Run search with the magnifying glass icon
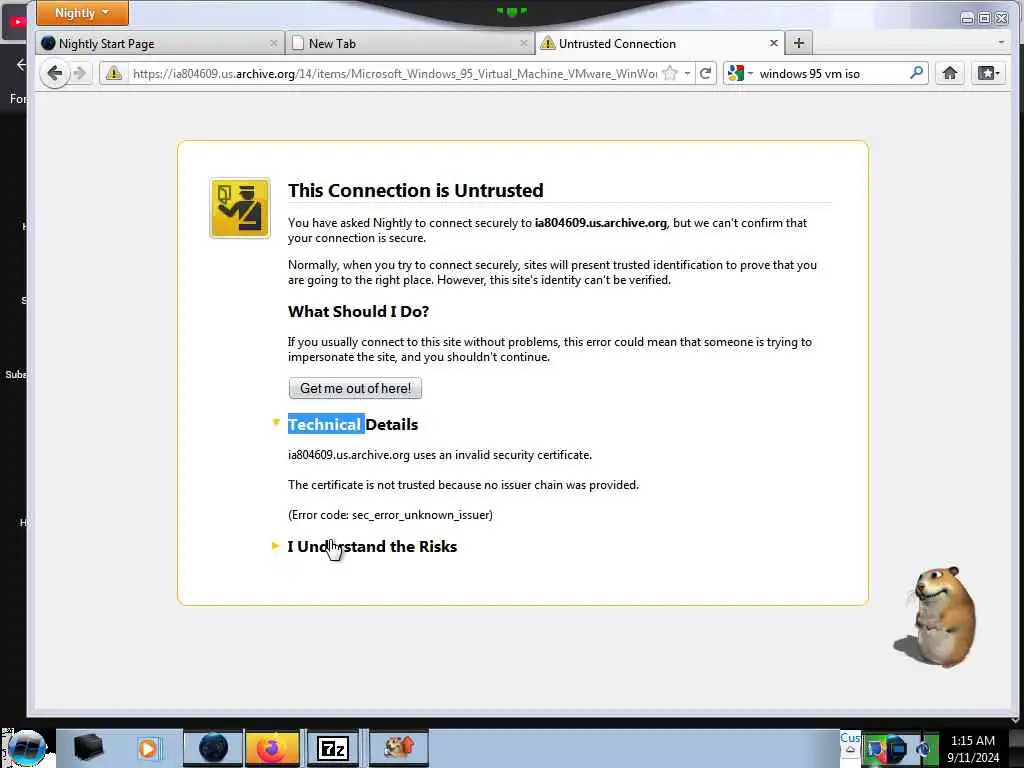This screenshot has width=1024, height=768. coord(917,72)
